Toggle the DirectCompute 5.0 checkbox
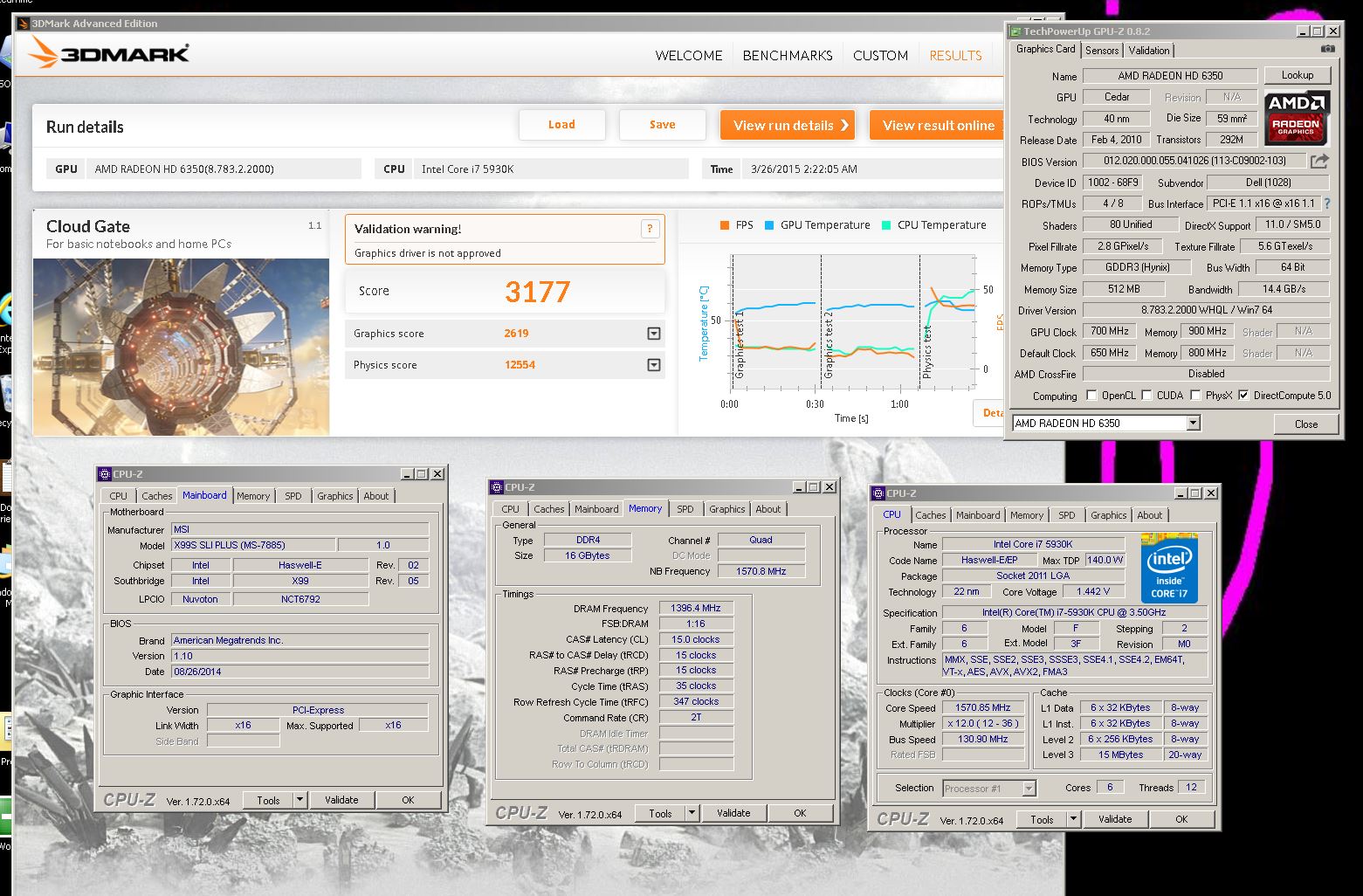The width and height of the screenshot is (1363, 896). tap(1243, 396)
